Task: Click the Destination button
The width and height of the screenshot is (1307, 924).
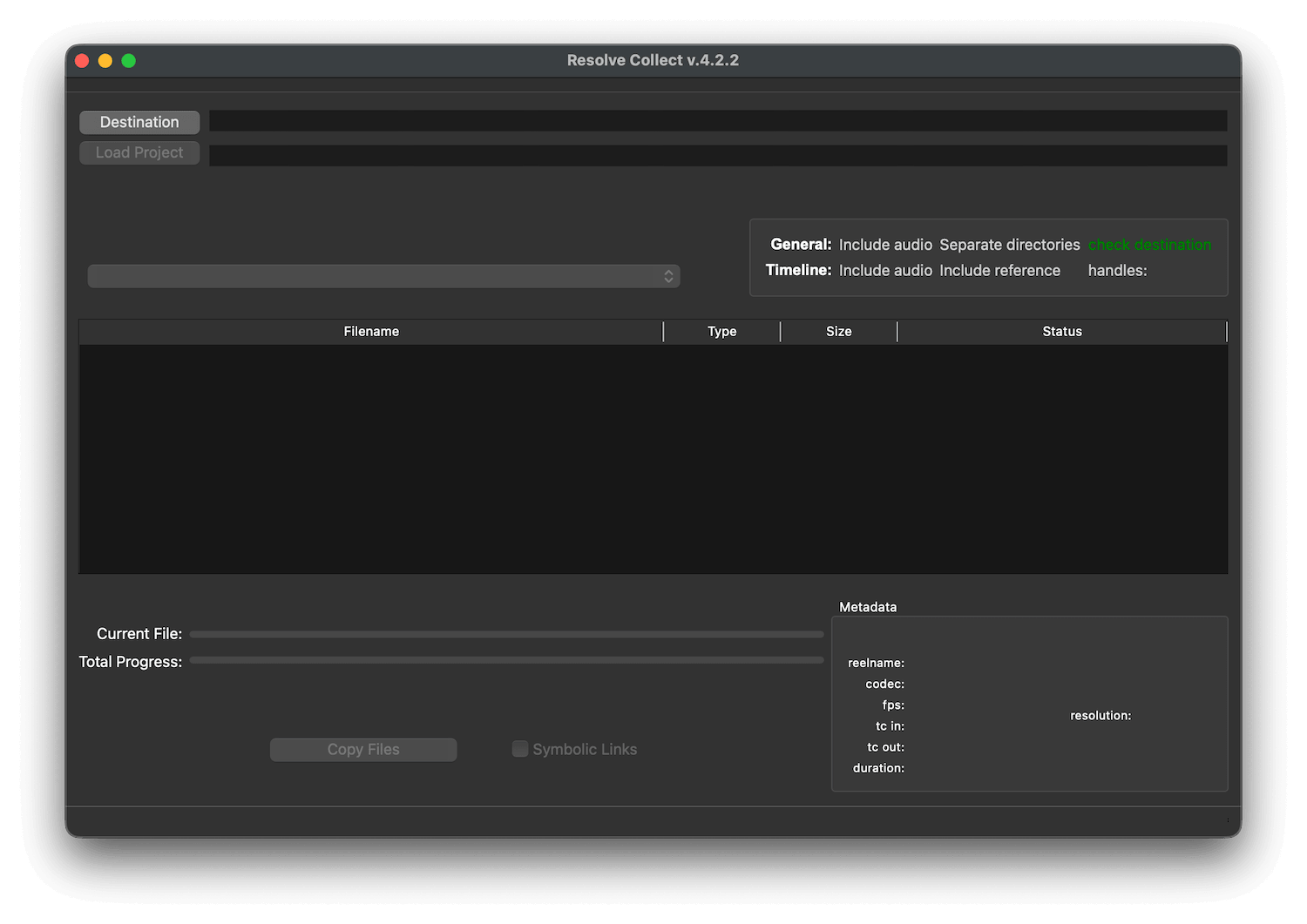Action: pos(139,122)
